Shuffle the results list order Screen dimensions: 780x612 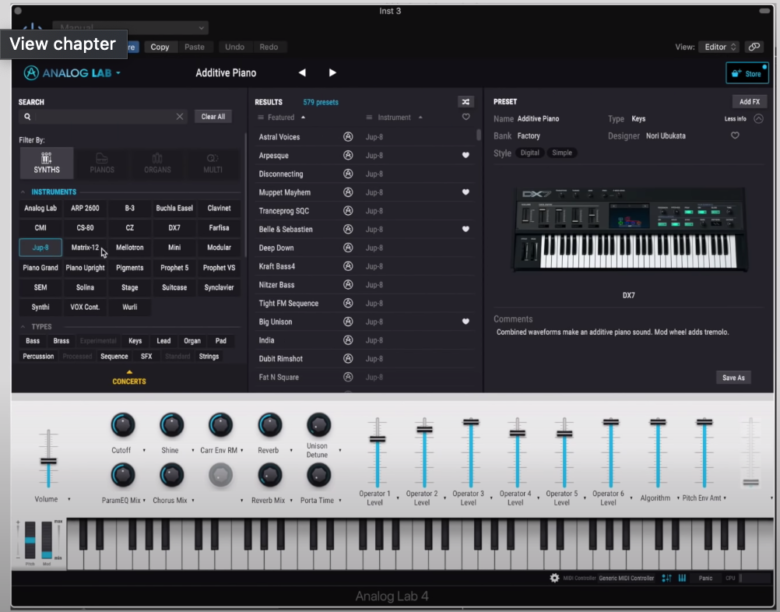[466, 102]
